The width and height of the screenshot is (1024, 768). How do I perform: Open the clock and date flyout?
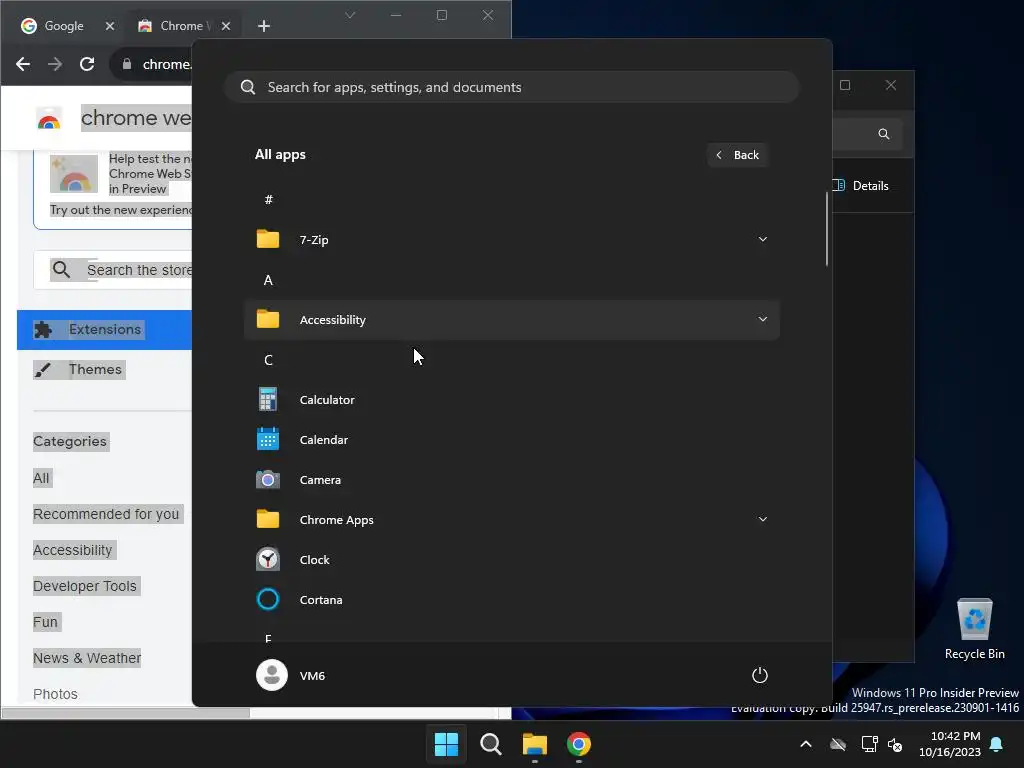point(950,744)
